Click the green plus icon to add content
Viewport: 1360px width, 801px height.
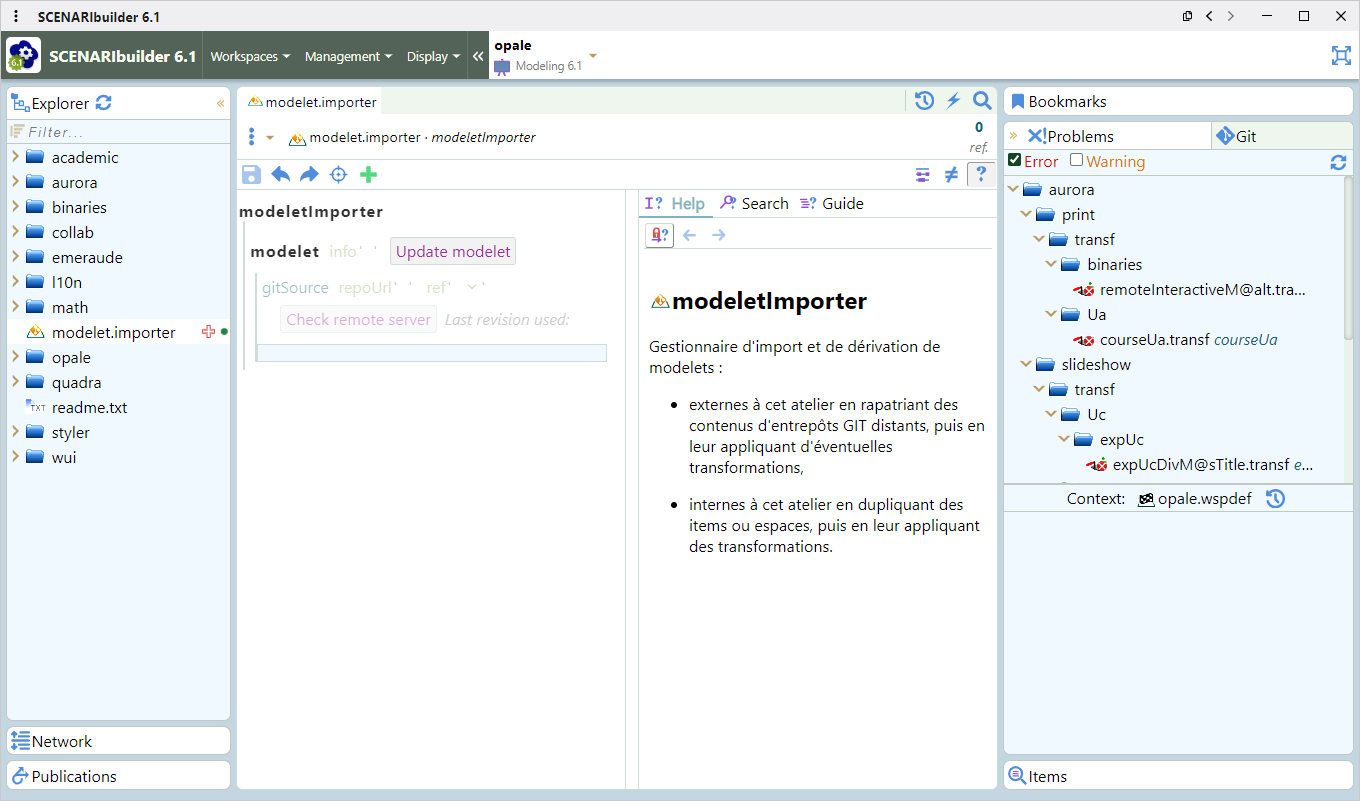(x=367, y=174)
